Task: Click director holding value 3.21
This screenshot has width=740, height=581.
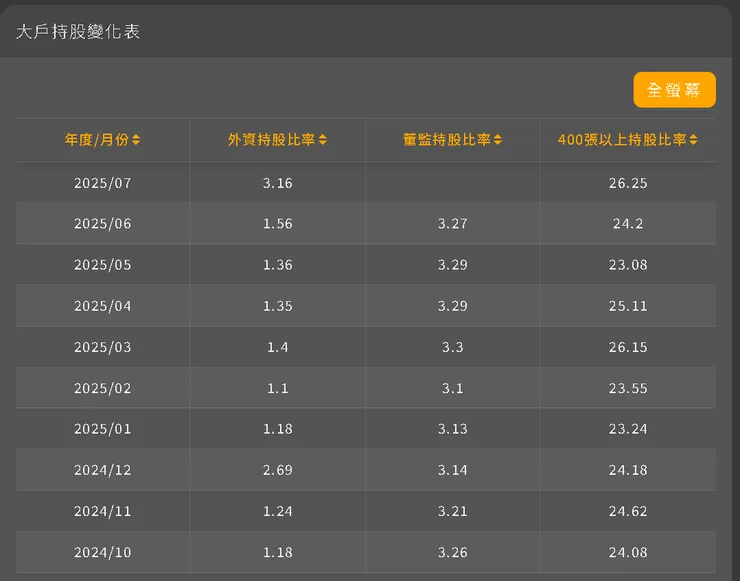Action: pos(453,511)
